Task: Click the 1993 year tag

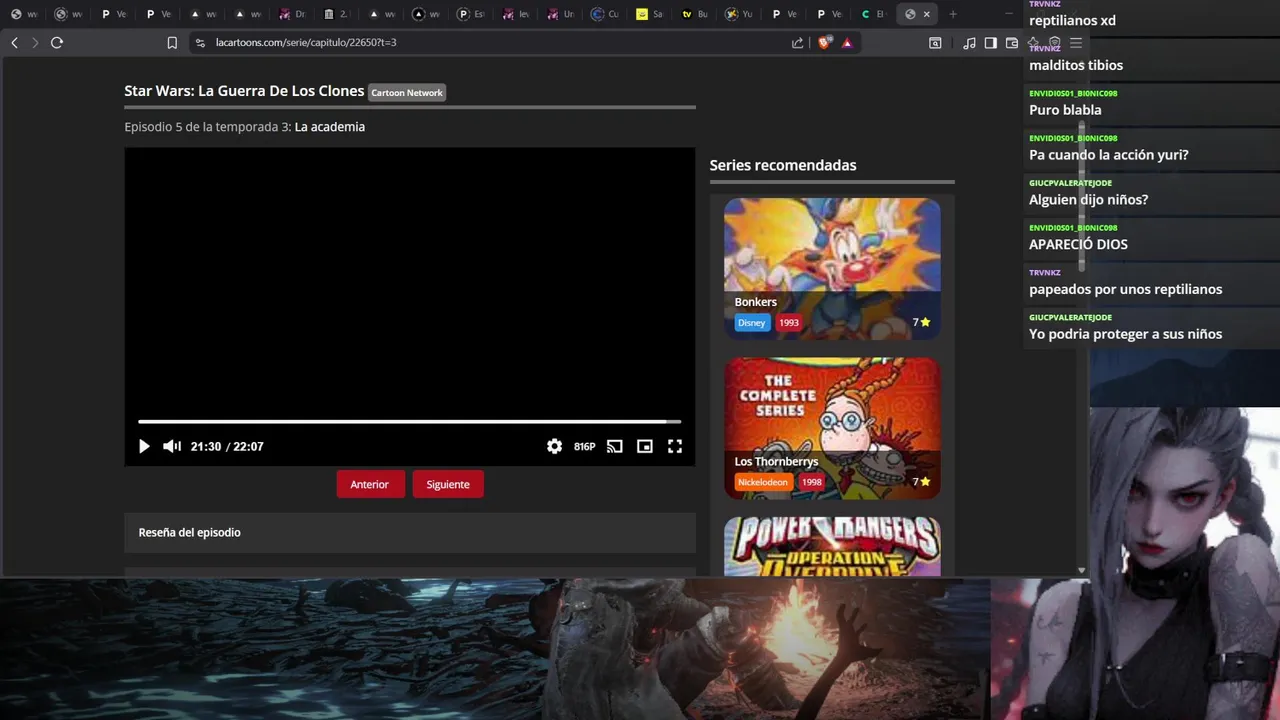Action: (789, 323)
